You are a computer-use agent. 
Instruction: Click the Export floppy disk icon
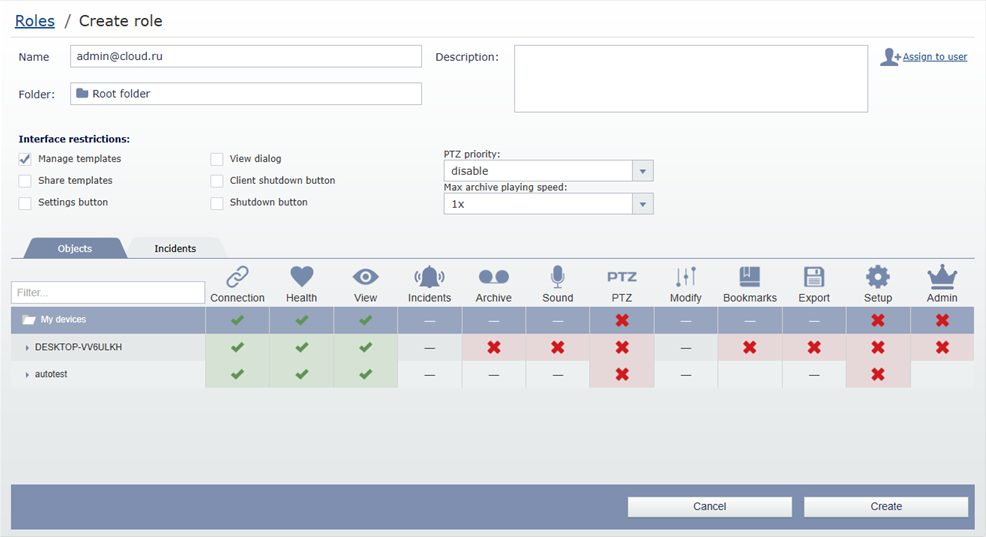(814, 277)
